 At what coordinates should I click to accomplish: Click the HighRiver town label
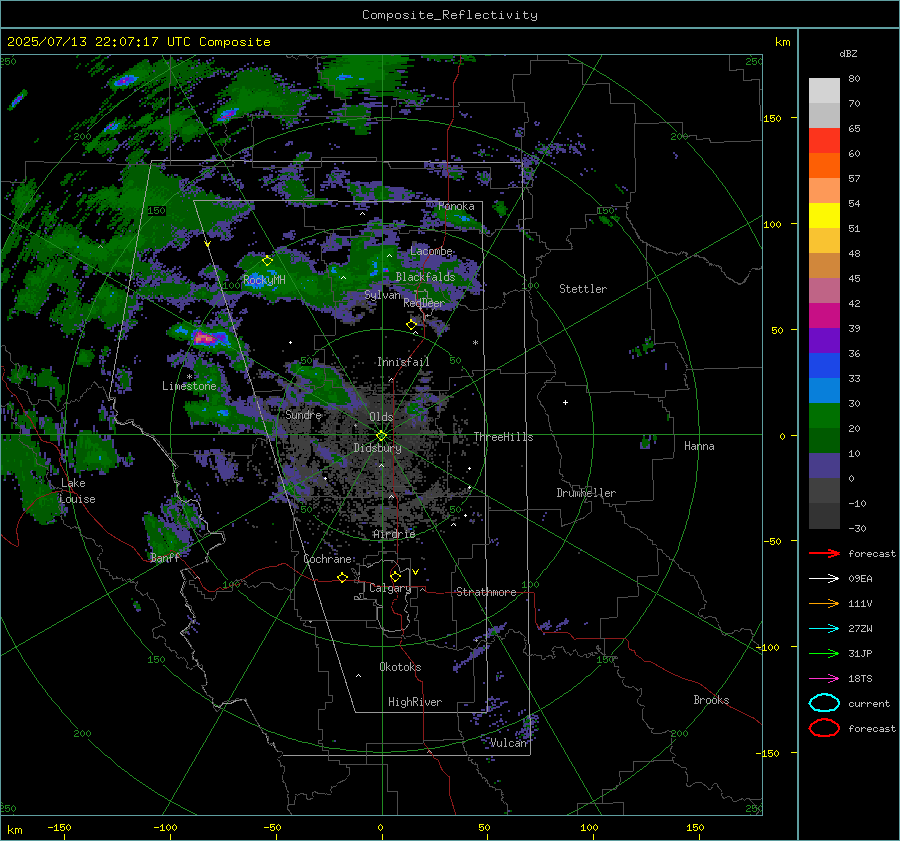tap(415, 702)
